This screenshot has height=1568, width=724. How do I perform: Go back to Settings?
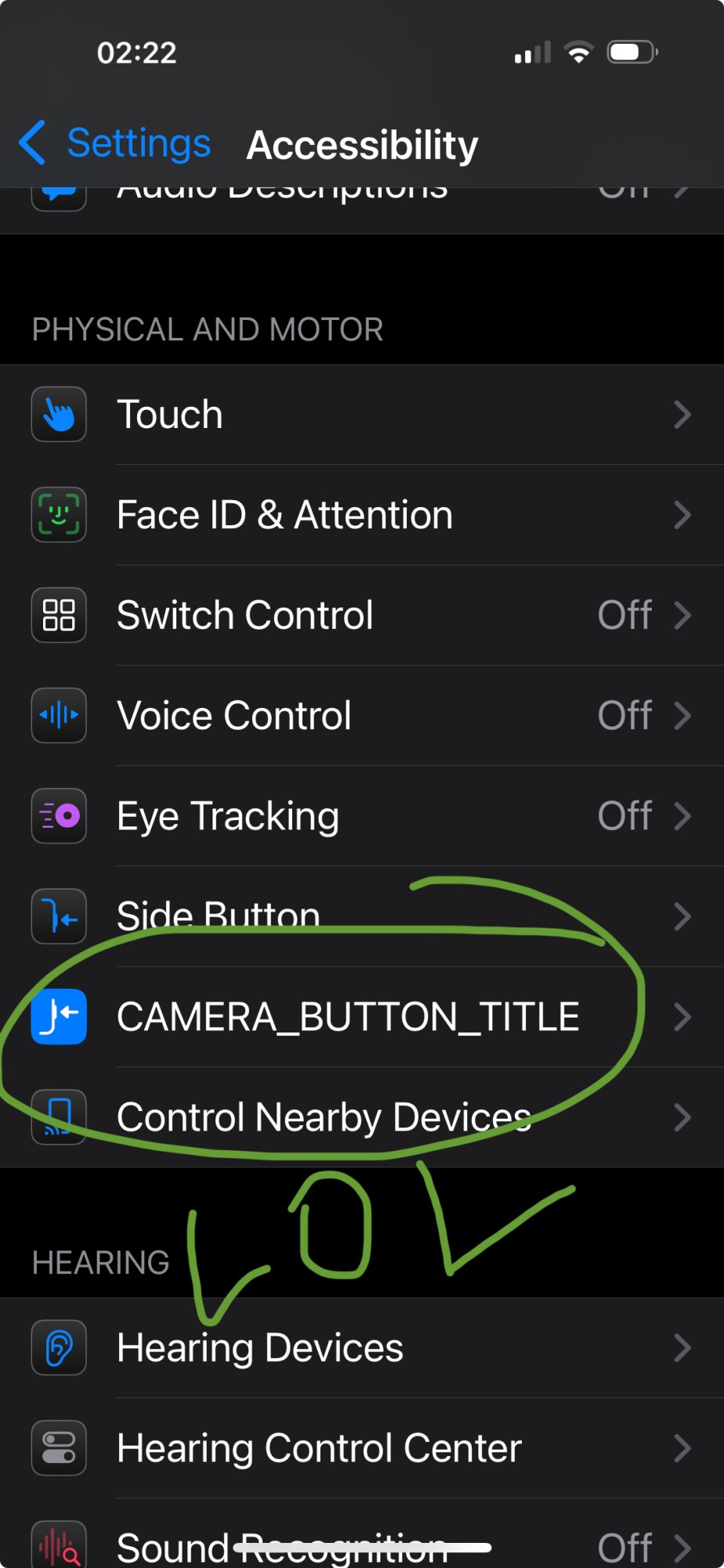tap(114, 143)
